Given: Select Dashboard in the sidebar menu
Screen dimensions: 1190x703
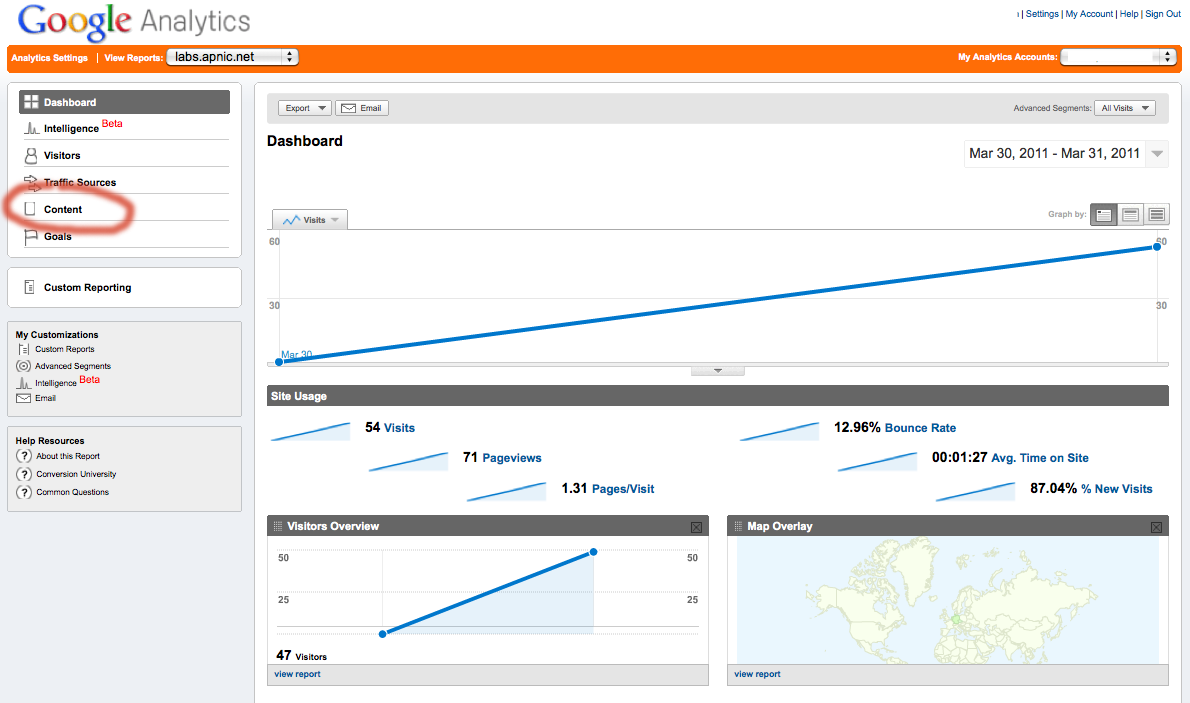Looking at the screenshot, I should 124,102.
